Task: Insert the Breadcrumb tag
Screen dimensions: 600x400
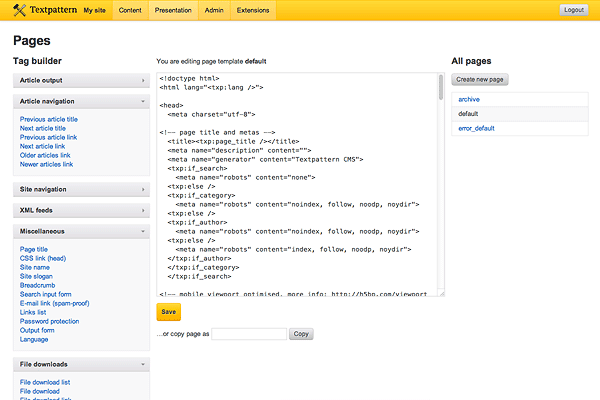Action: pyautogui.click(x=37, y=285)
